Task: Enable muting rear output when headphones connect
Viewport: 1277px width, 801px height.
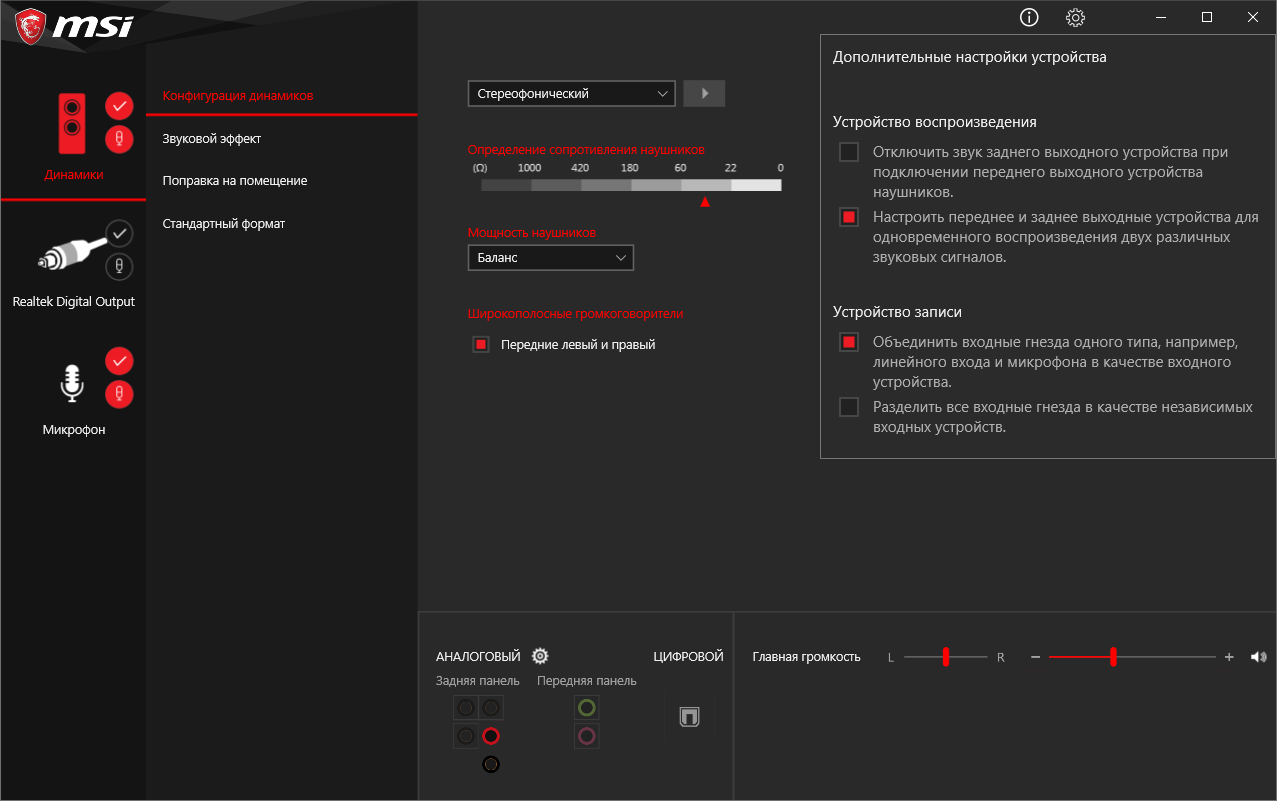Action: click(x=849, y=152)
